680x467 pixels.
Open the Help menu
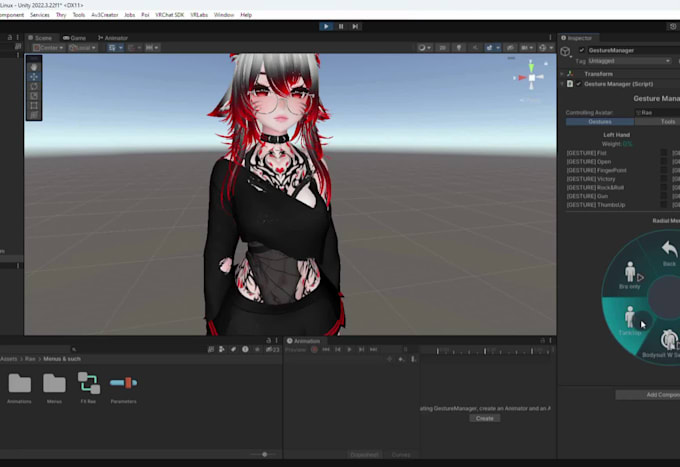pyautogui.click(x=246, y=15)
